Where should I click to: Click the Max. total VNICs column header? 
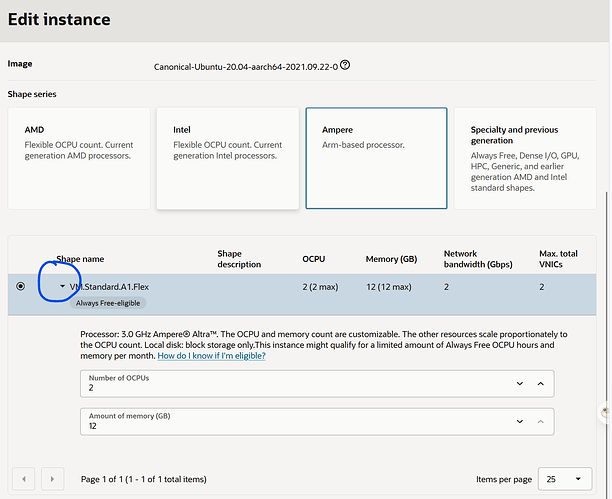click(x=558, y=259)
